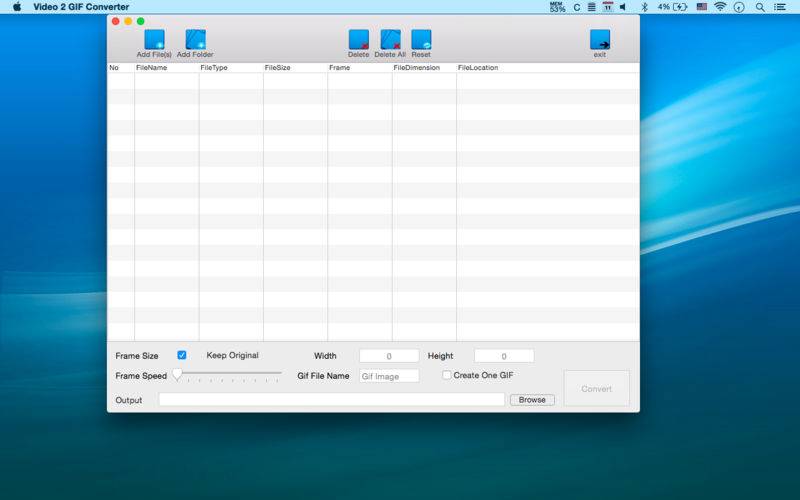Screen dimensions: 800x500
Task: Click the Width input field
Action: 389,356
